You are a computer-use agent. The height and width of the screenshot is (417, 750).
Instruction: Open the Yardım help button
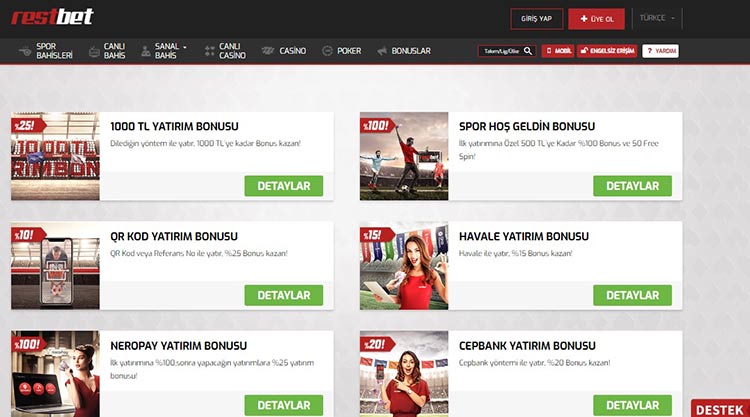pos(660,51)
